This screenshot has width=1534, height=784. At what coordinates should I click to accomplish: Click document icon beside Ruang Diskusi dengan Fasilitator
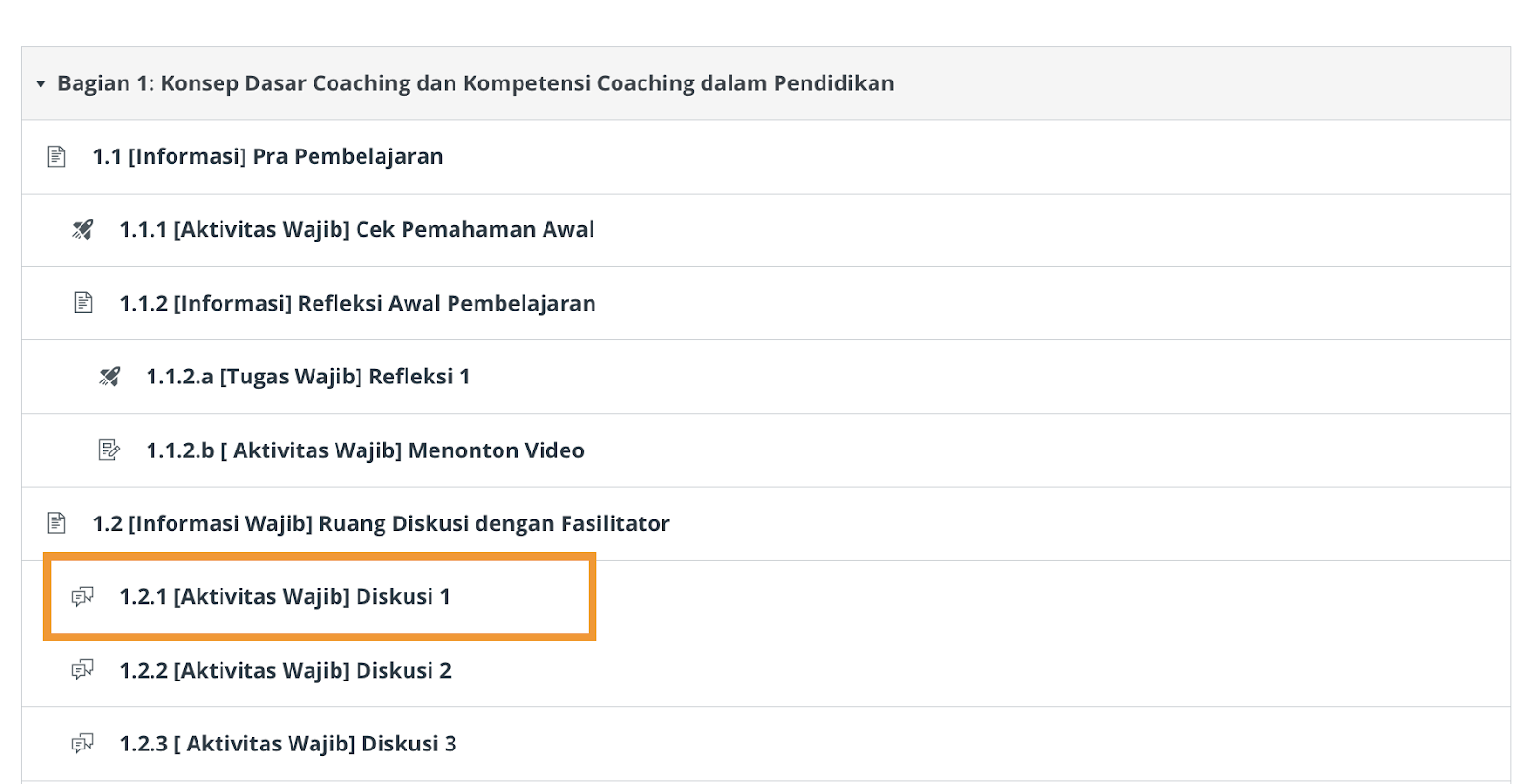tap(57, 523)
